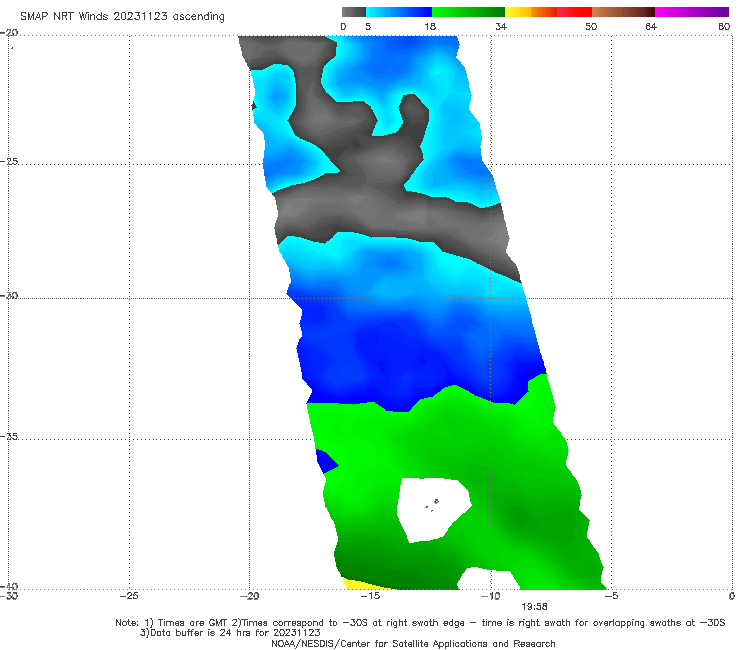This screenshot has height=650, width=740.
Task: Click the color bar label '18'
Action: 430,26
